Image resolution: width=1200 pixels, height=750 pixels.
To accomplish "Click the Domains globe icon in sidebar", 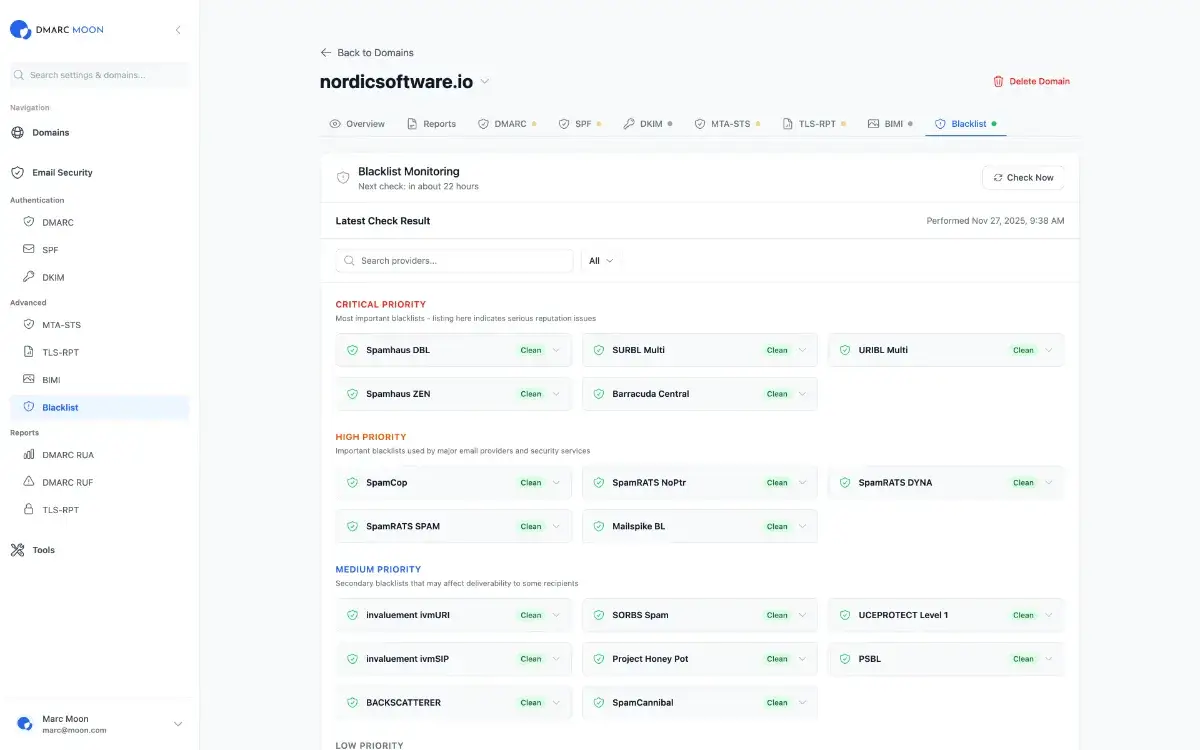I will point(17,132).
